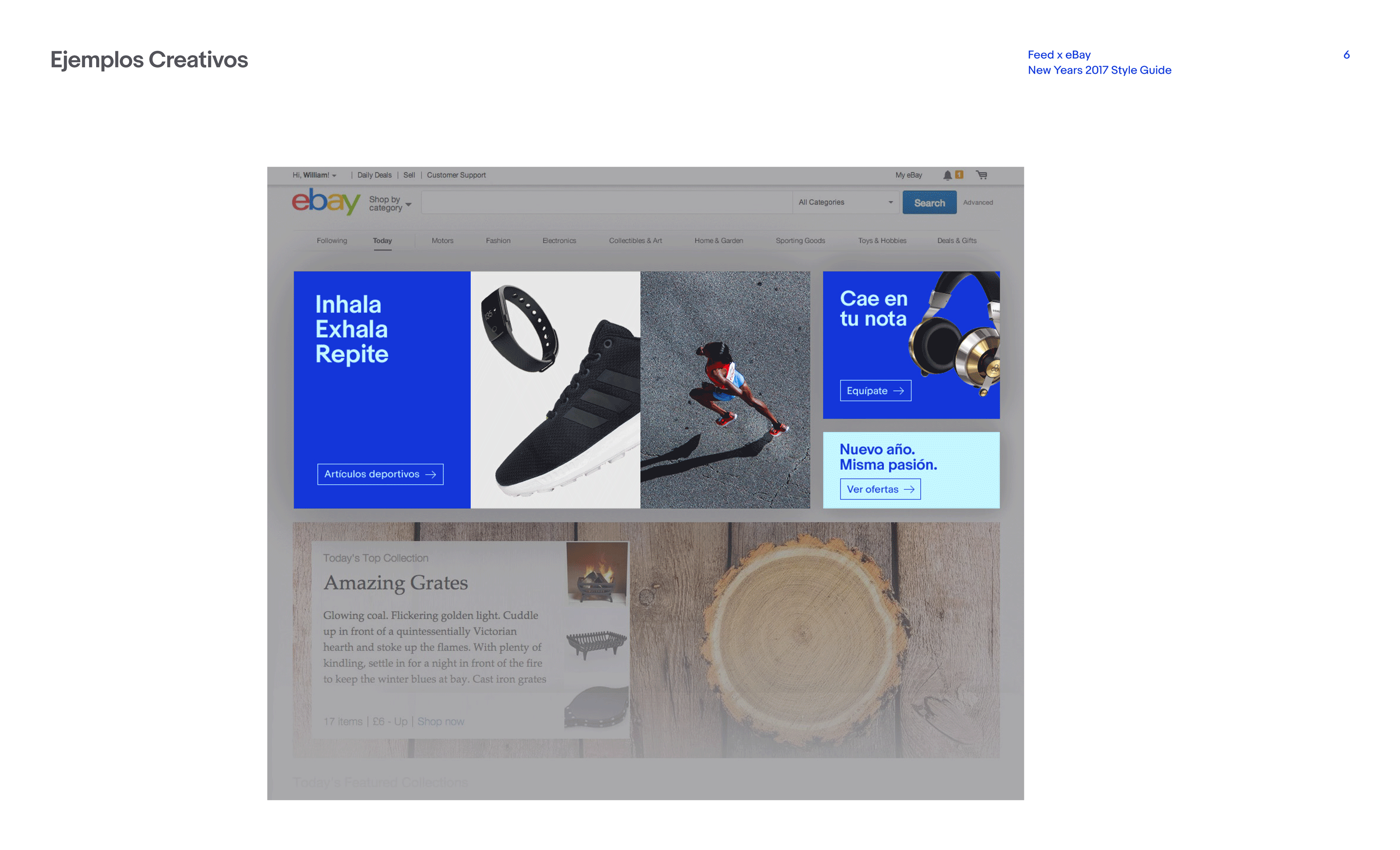Click the eBay logo
This screenshot has width=1400, height=850.
tap(326, 202)
